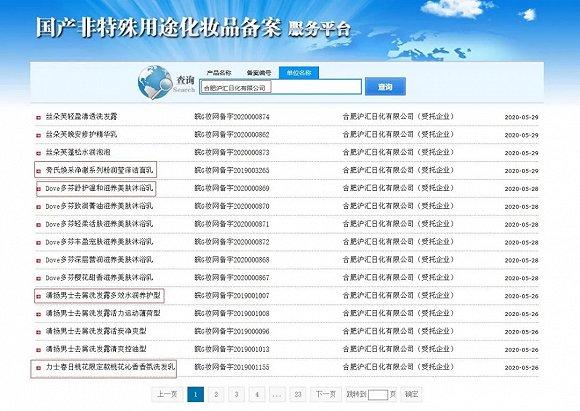Viewport: 580px width, 411px height.
Task: Click the red bullet beside record 2020000874
Action: tap(38, 117)
